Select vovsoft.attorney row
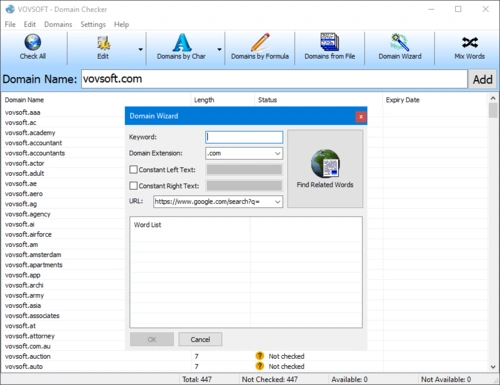Image resolution: width=500 pixels, height=385 pixels. point(30,336)
